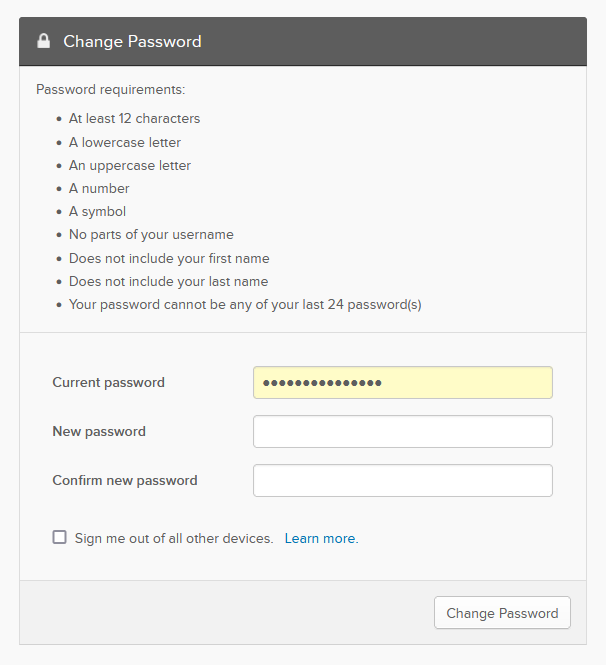Click the Change Password header title
Screen dimensions: 606x665
coord(132,42)
